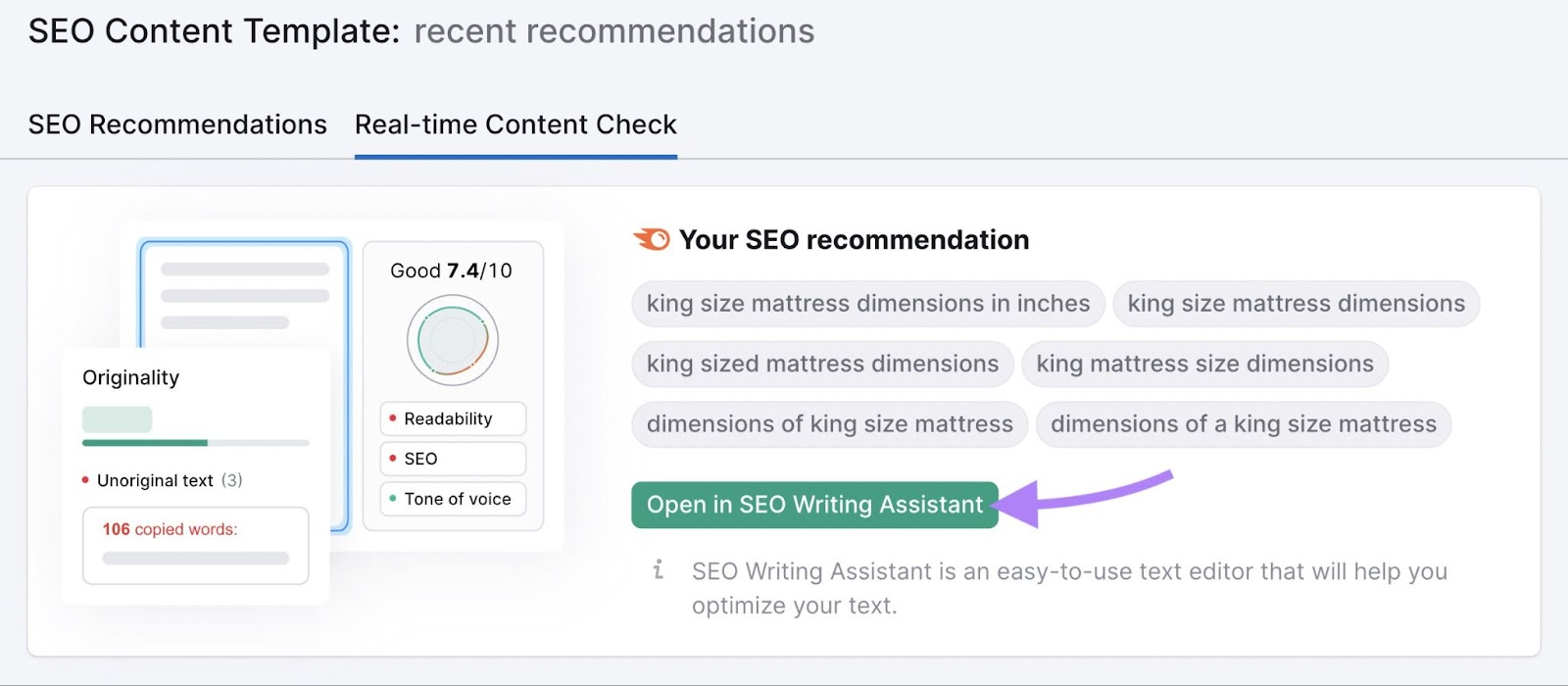This screenshot has height=686, width=1568.
Task: Click the info icon beside the description
Action: point(658,570)
